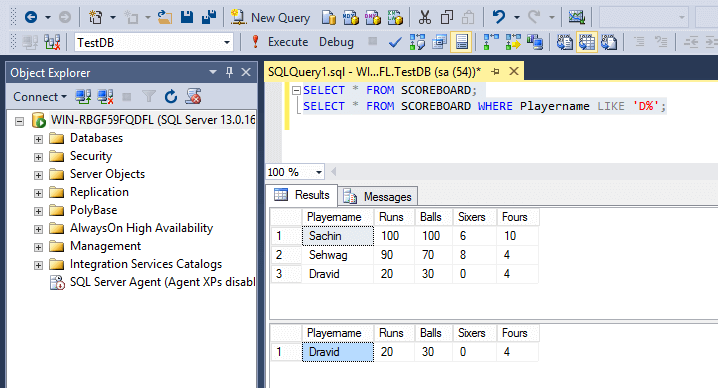The height and width of the screenshot is (388, 718).
Task: Navigate backward with the blue arrow
Action: [31, 17]
